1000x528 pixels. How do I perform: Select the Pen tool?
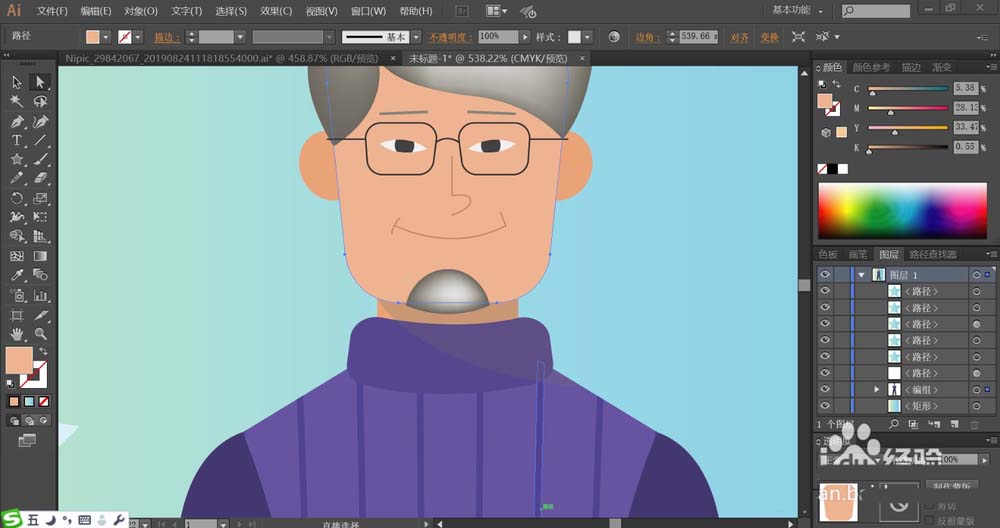(17, 121)
